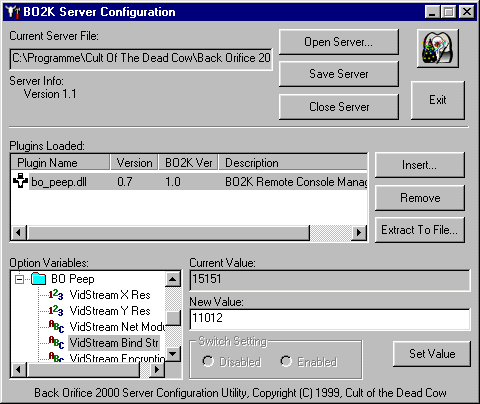This screenshot has height=404, width=480.
Task: Click the ABC icon for VidStream Net Module
Action: 56,327
